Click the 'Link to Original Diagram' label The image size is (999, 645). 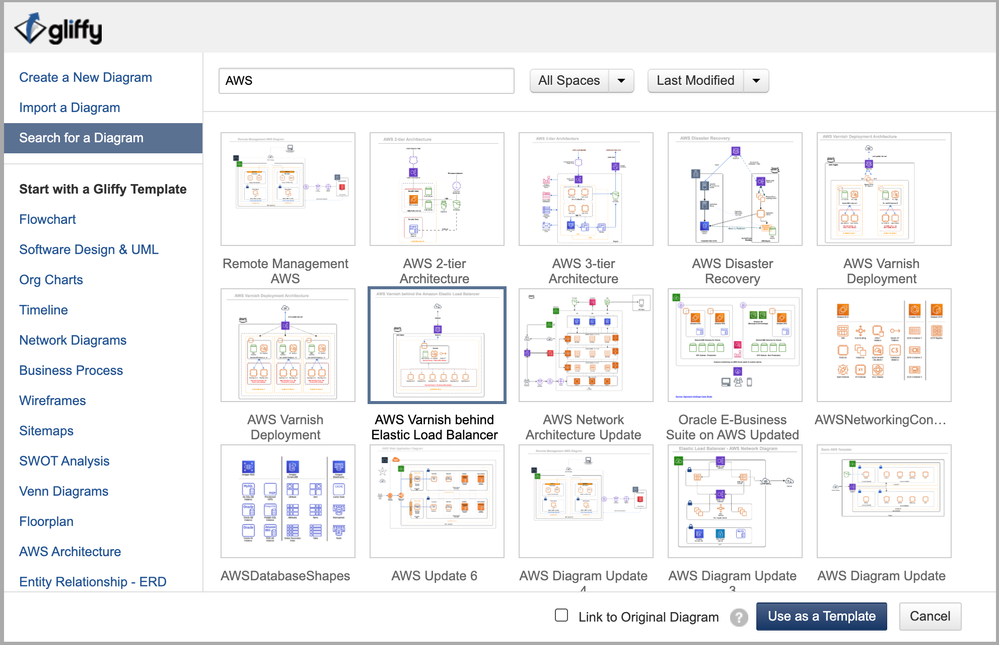tap(649, 617)
